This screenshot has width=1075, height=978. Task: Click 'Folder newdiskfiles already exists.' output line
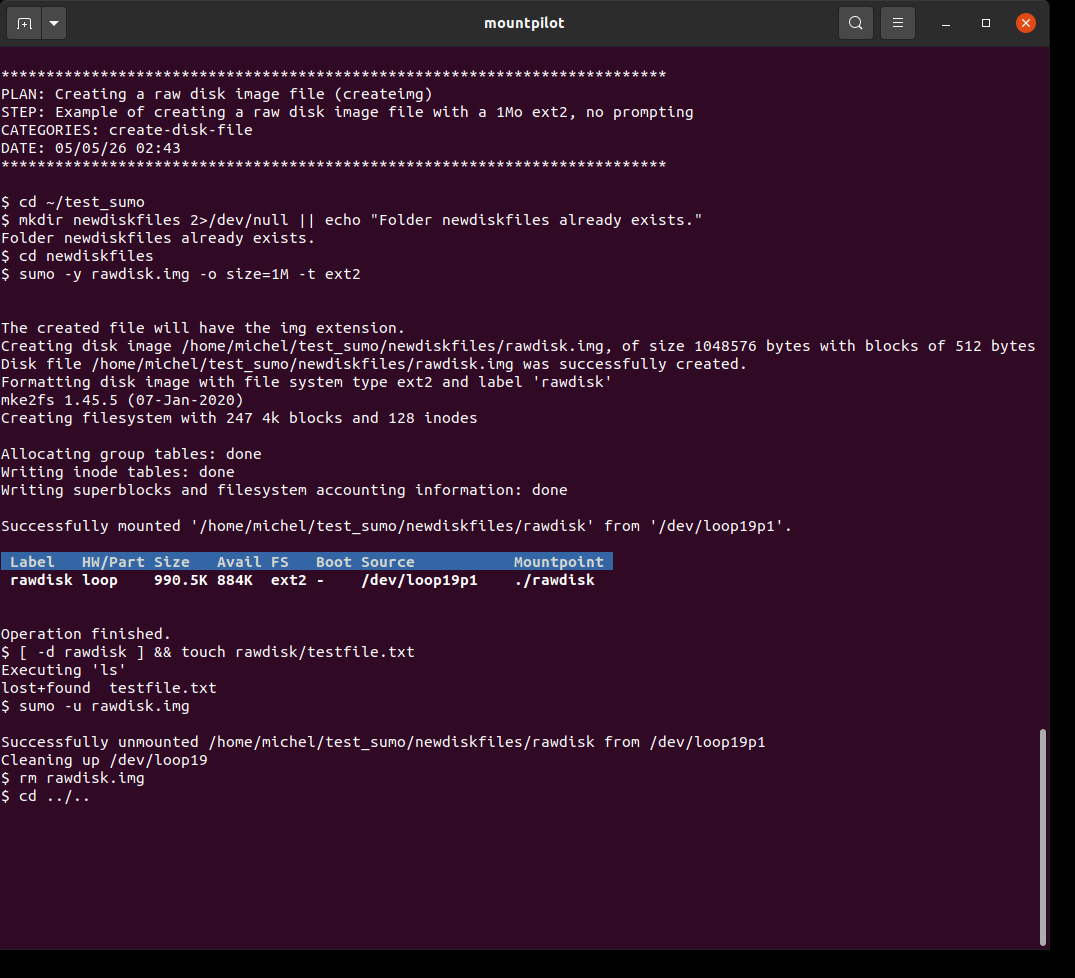tap(158, 238)
